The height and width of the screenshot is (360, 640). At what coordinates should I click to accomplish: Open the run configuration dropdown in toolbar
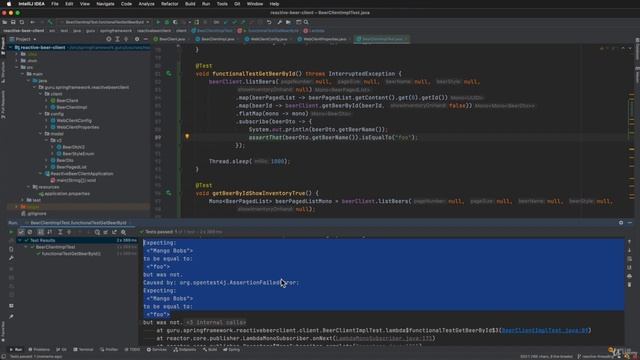[104, 22]
